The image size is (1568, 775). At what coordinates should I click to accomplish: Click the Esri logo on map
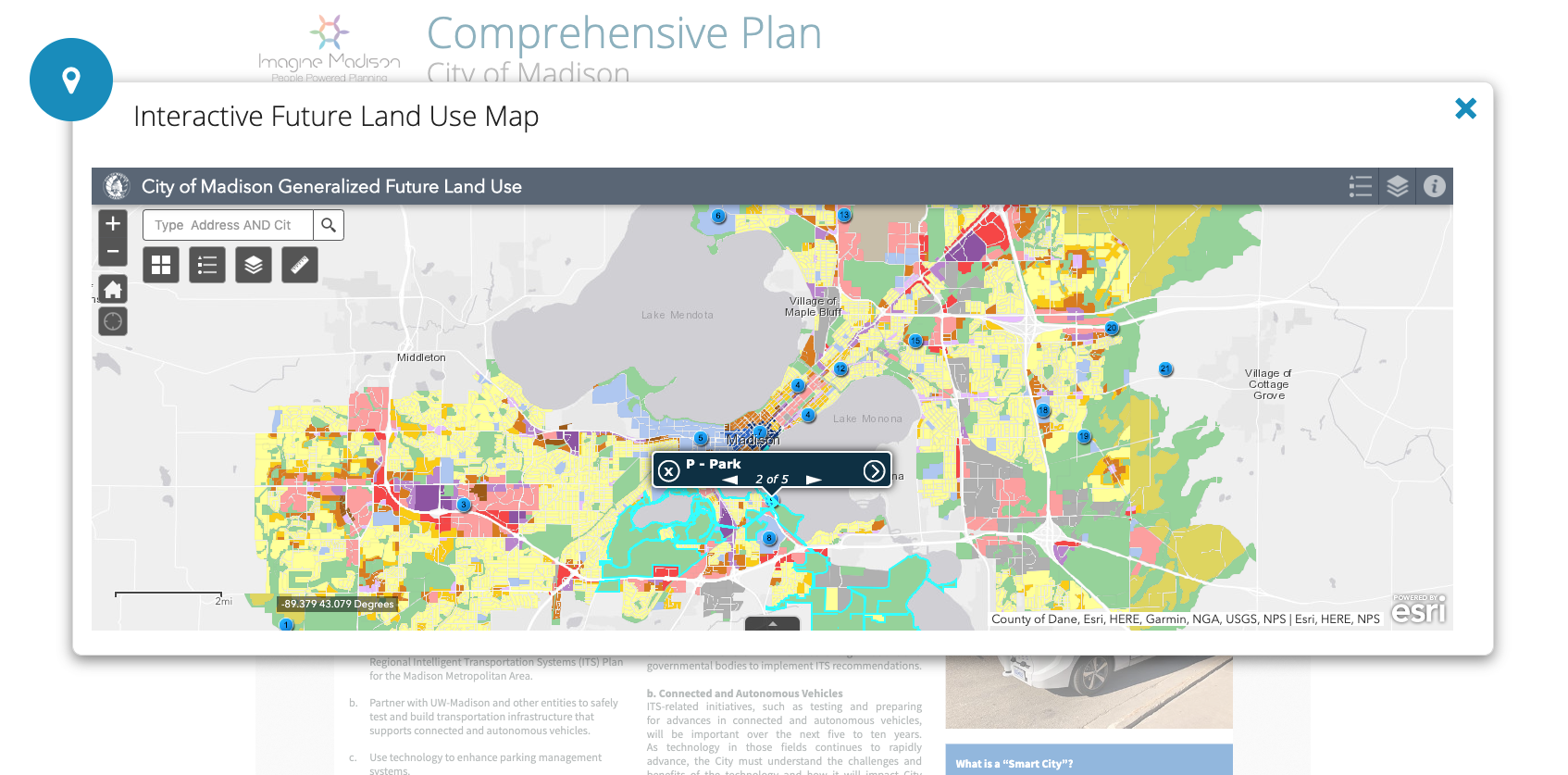click(x=1419, y=609)
